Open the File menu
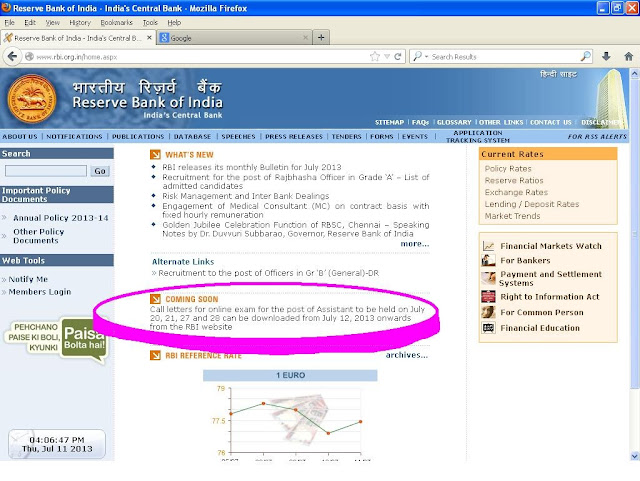This screenshot has width=640, height=481. coord(9,22)
